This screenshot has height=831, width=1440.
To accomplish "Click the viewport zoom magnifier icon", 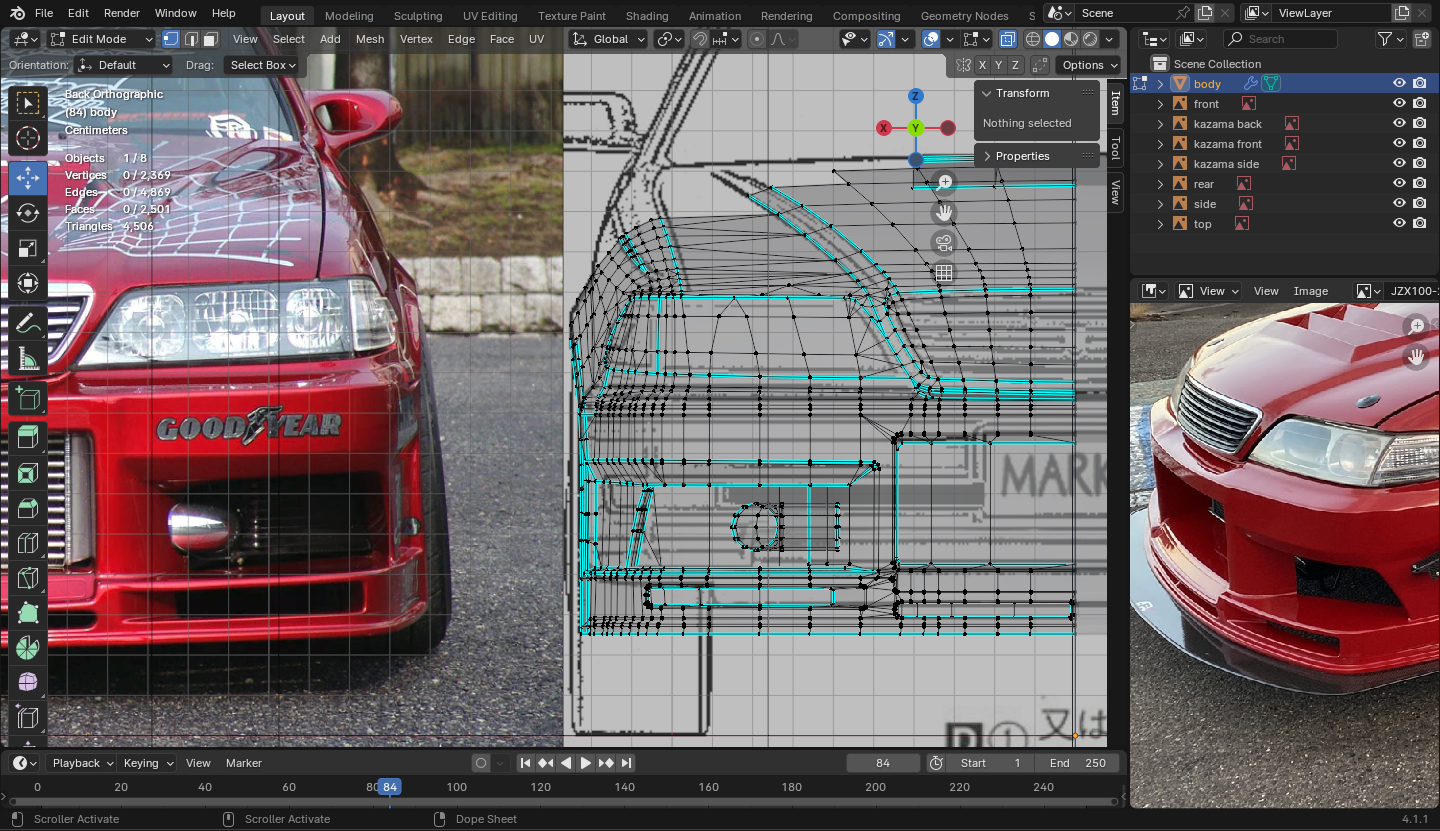I will [x=944, y=182].
